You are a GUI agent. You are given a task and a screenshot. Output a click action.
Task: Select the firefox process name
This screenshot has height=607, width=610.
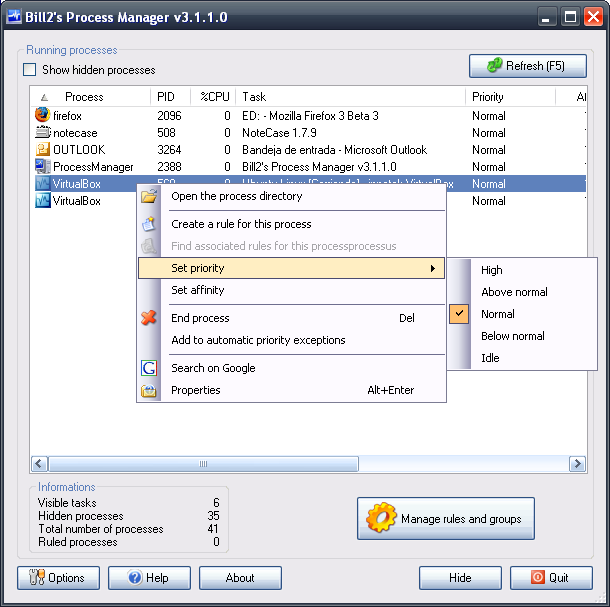67,116
